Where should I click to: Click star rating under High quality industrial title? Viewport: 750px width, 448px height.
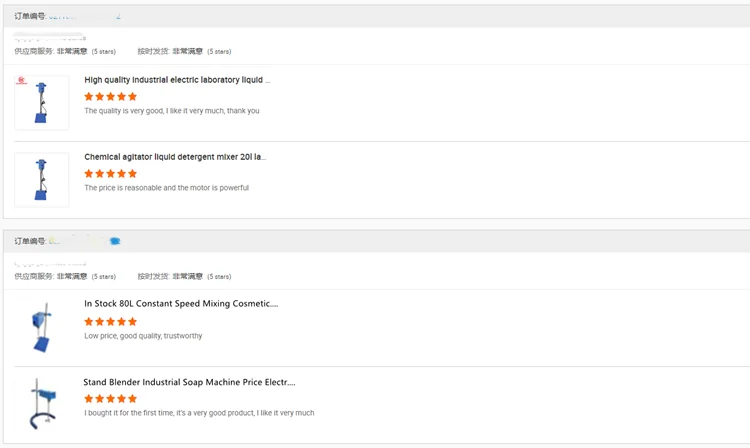click(110, 97)
